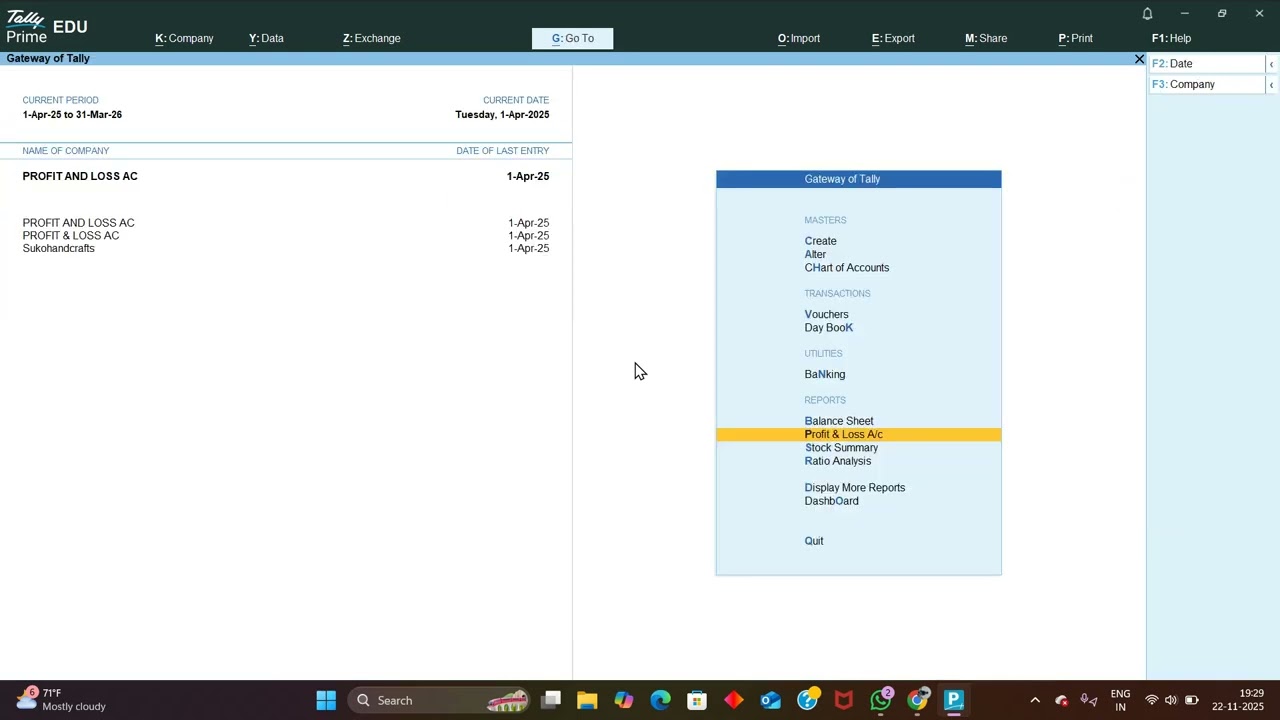Close the Gateway of Tally screen
Image resolution: width=1280 pixels, height=720 pixels.
pos(1139,59)
